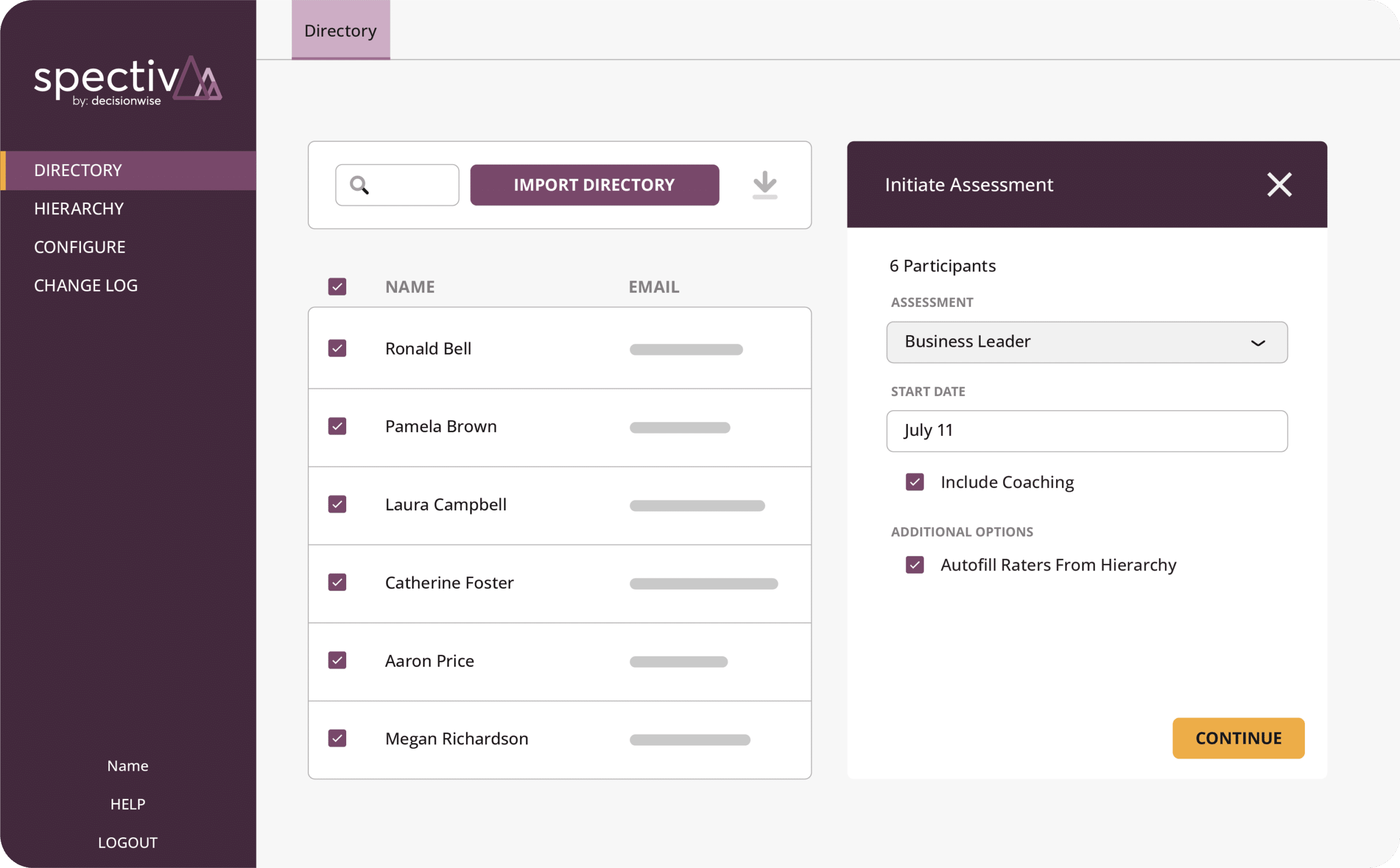The image size is (1400, 868).
Task: Click the DIRECTORY navigation icon
Action: (78, 169)
